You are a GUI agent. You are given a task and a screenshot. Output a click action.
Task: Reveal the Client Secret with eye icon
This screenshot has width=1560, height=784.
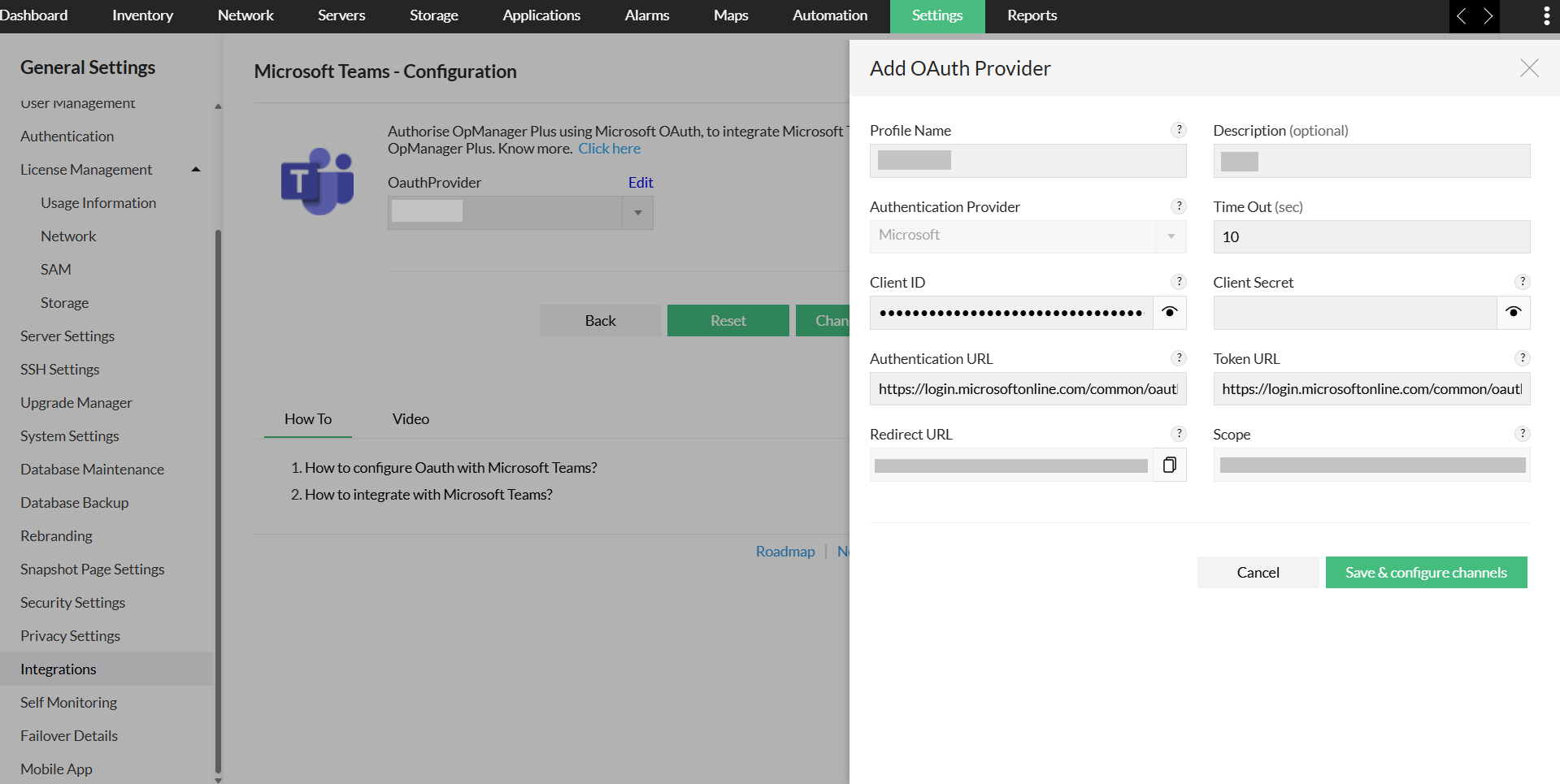[1514, 313]
